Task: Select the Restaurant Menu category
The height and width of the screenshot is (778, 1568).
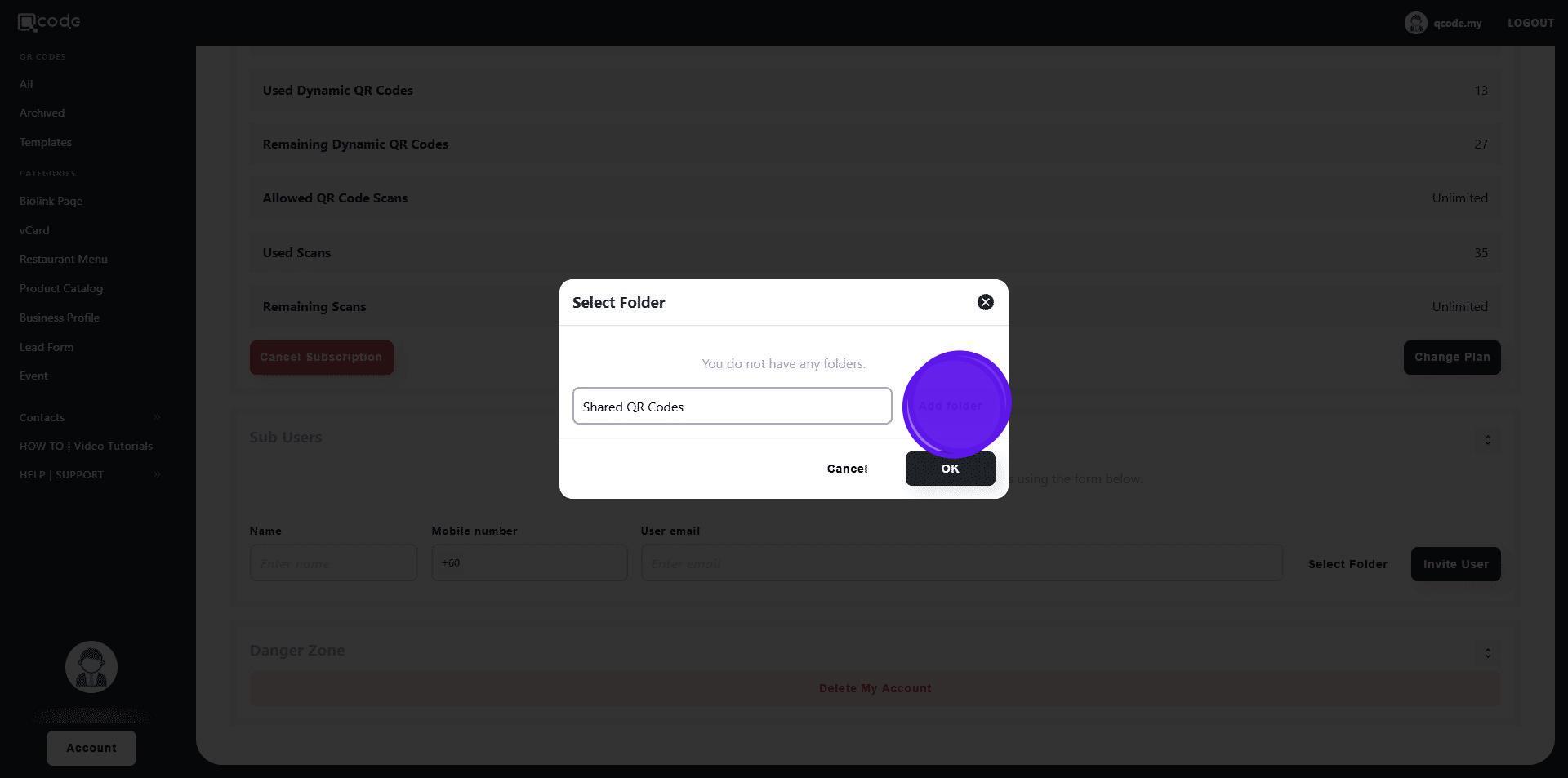Action: click(x=64, y=259)
